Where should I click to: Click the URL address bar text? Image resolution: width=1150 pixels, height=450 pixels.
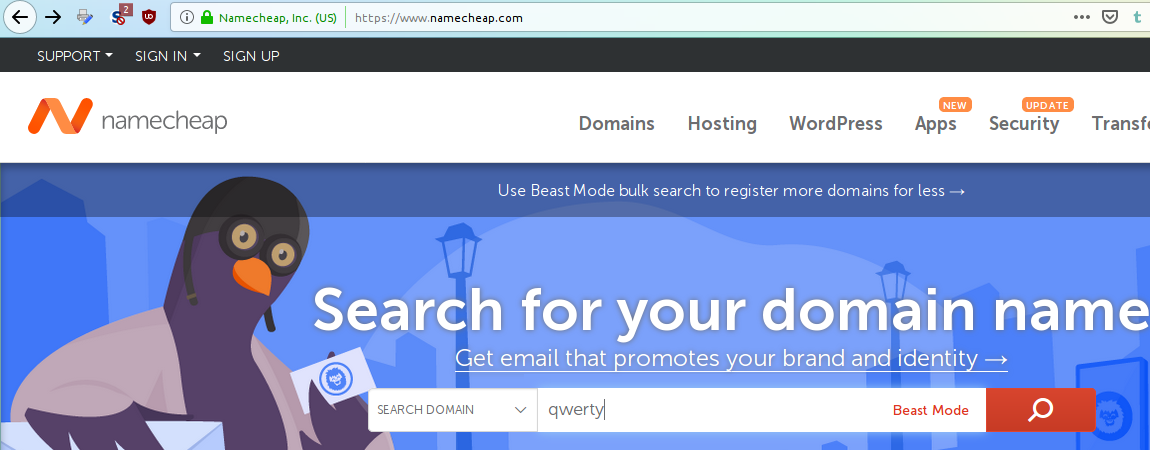coord(439,18)
